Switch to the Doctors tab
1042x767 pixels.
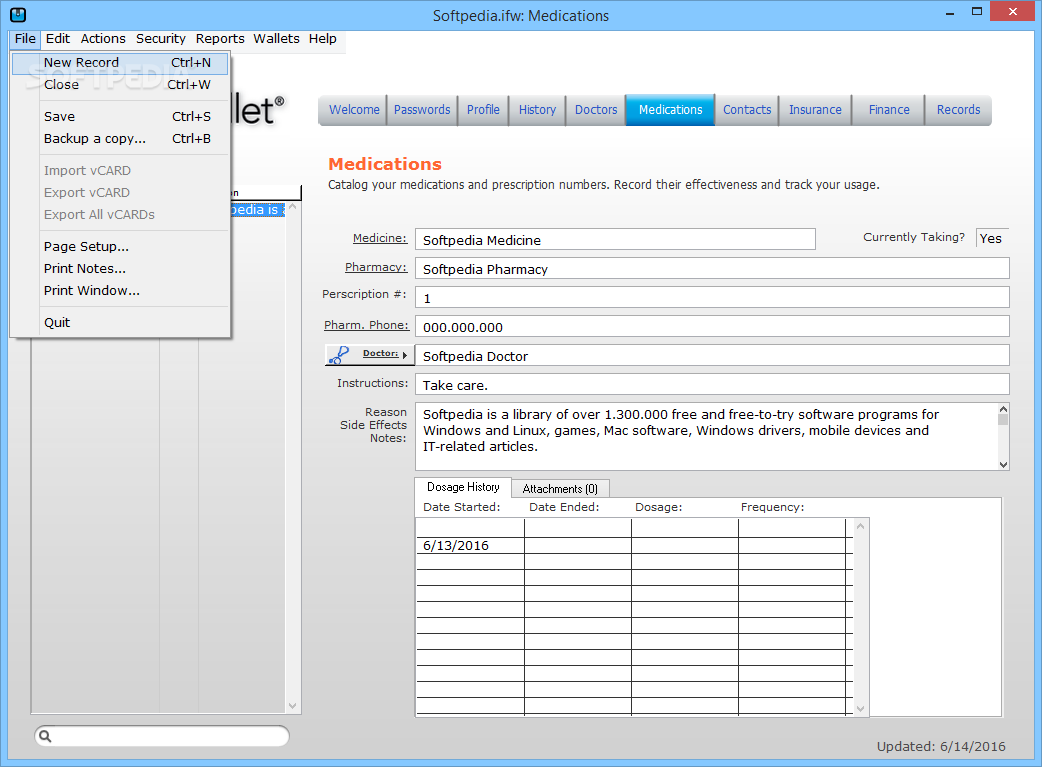point(595,110)
